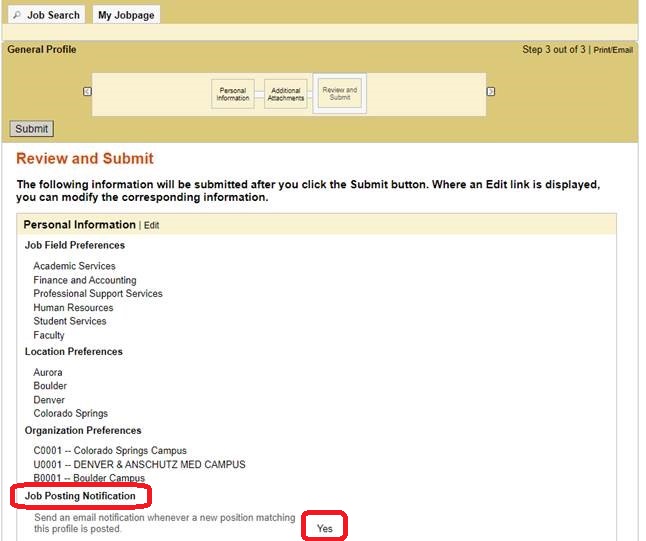This screenshot has height=541, width=646.
Task: Select B0001 -- Boulder Campus
Action: click(x=89, y=478)
